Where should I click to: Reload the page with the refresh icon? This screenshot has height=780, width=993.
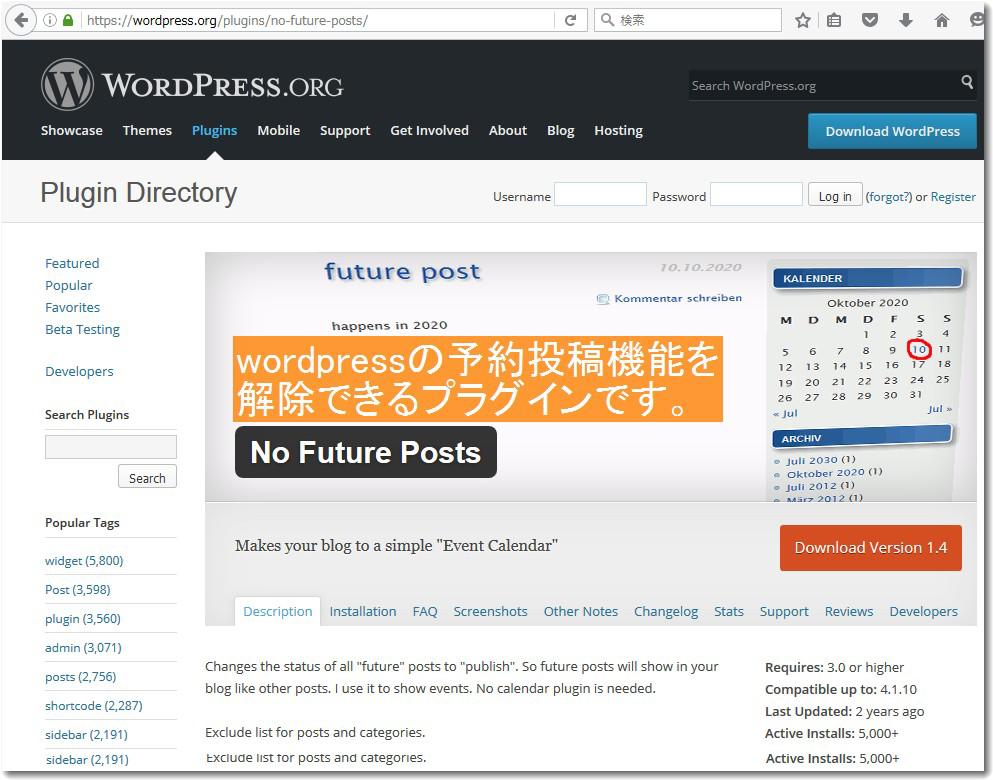pyautogui.click(x=570, y=20)
